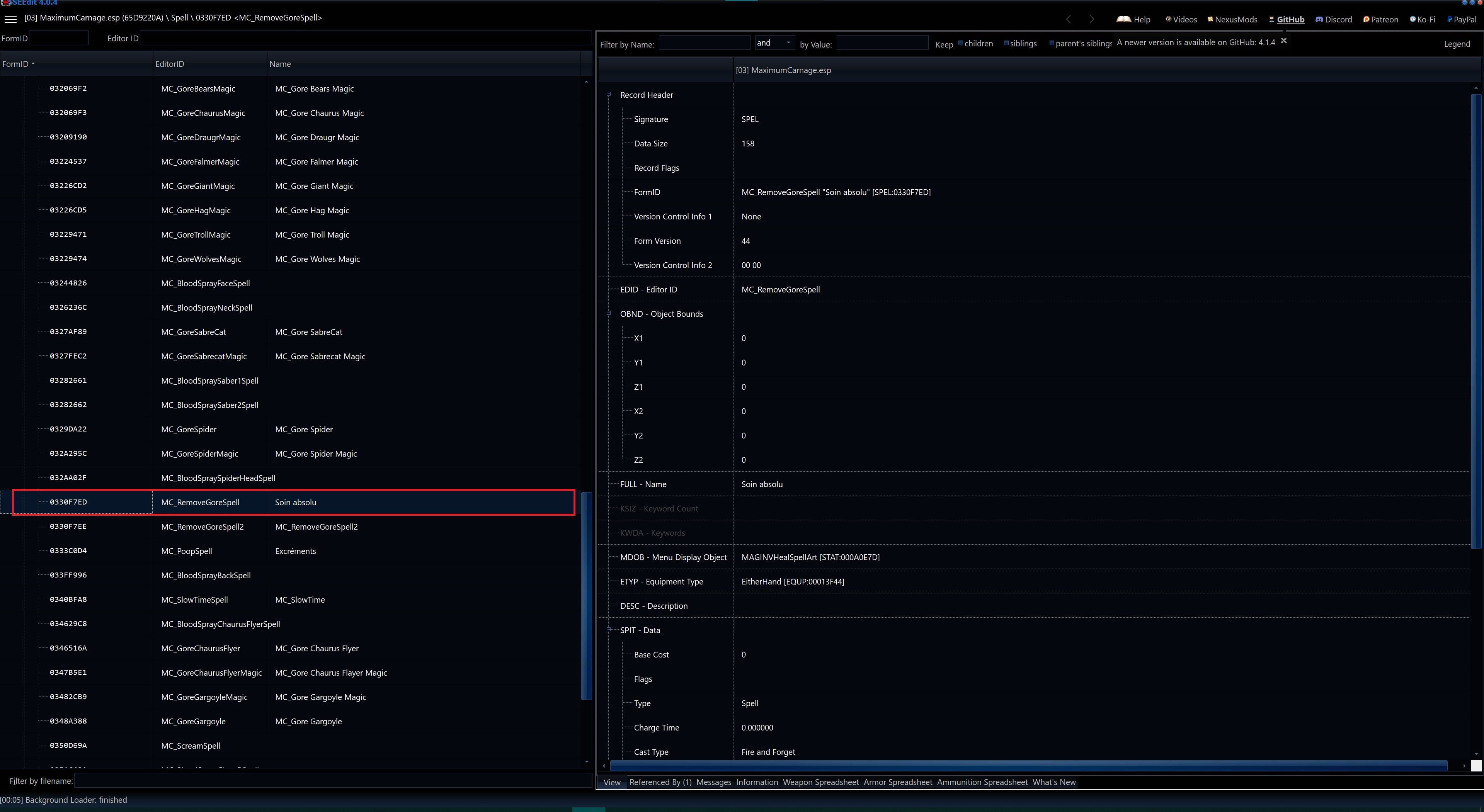Screen dimensions: 1484x812
Task: Focus the Filter by Name field
Action: point(704,43)
